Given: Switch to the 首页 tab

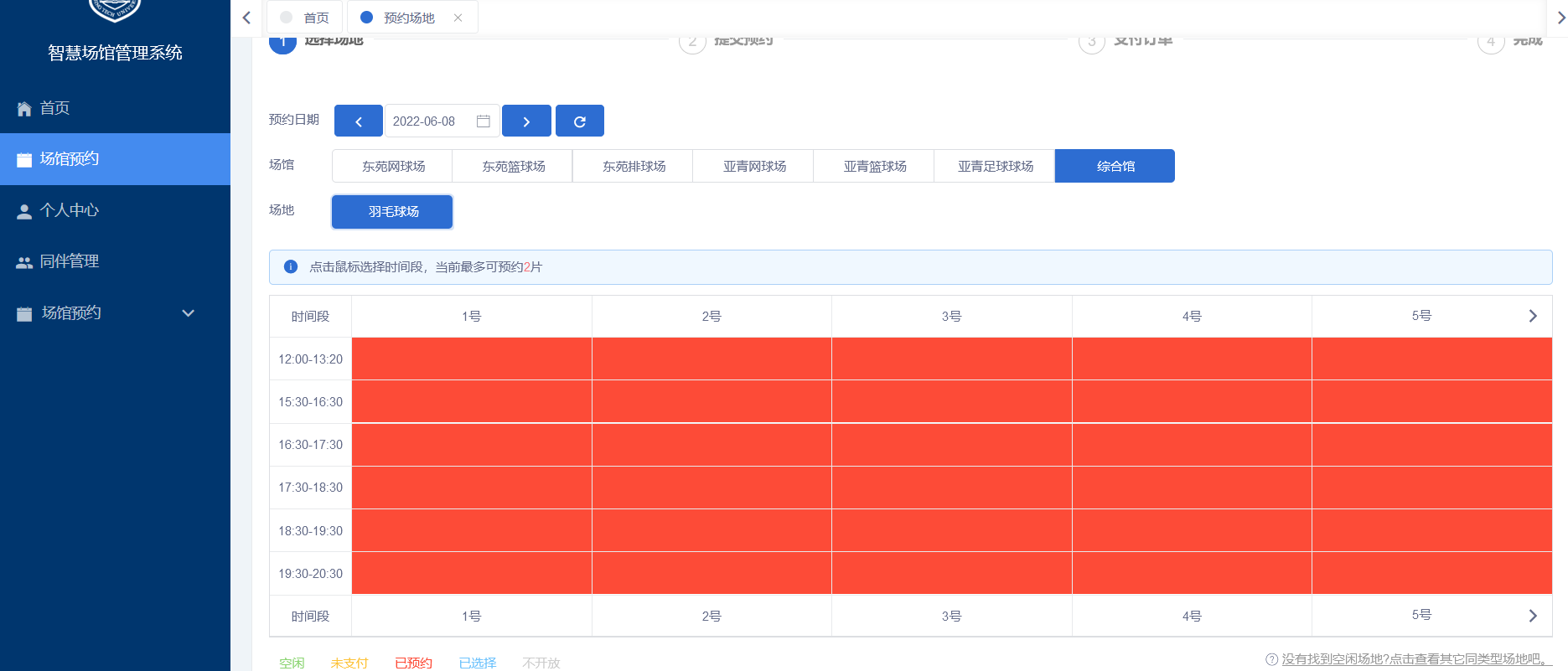Looking at the screenshot, I should pos(305,18).
